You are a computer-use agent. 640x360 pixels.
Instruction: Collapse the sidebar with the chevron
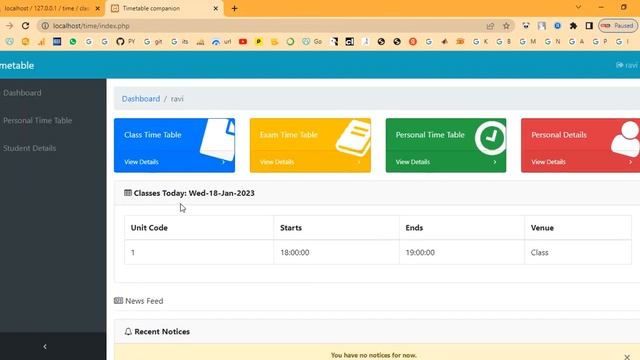pos(45,347)
